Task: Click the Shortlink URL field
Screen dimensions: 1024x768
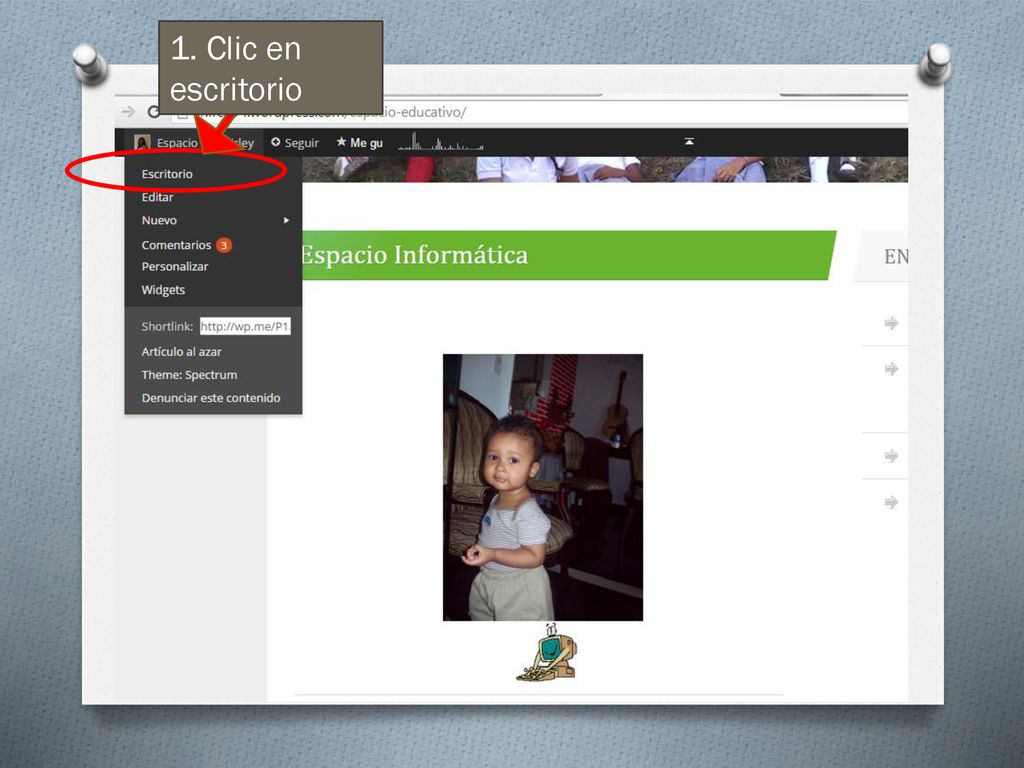Action: 245,326
